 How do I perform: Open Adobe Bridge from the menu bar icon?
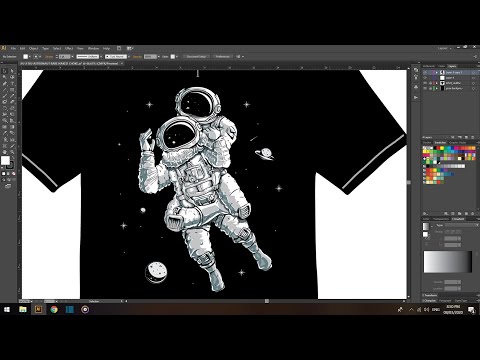(x=119, y=48)
